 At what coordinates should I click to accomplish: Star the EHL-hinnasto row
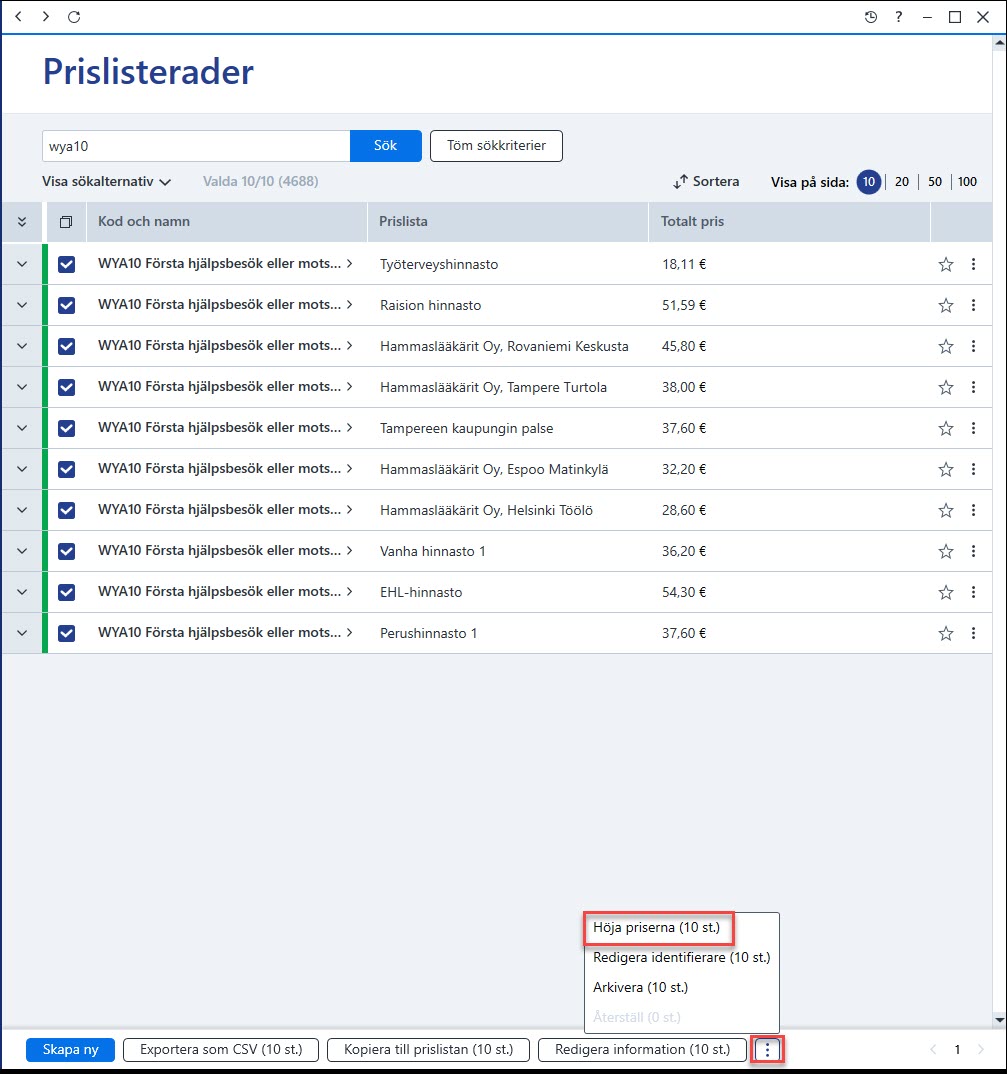pos(946,592)
